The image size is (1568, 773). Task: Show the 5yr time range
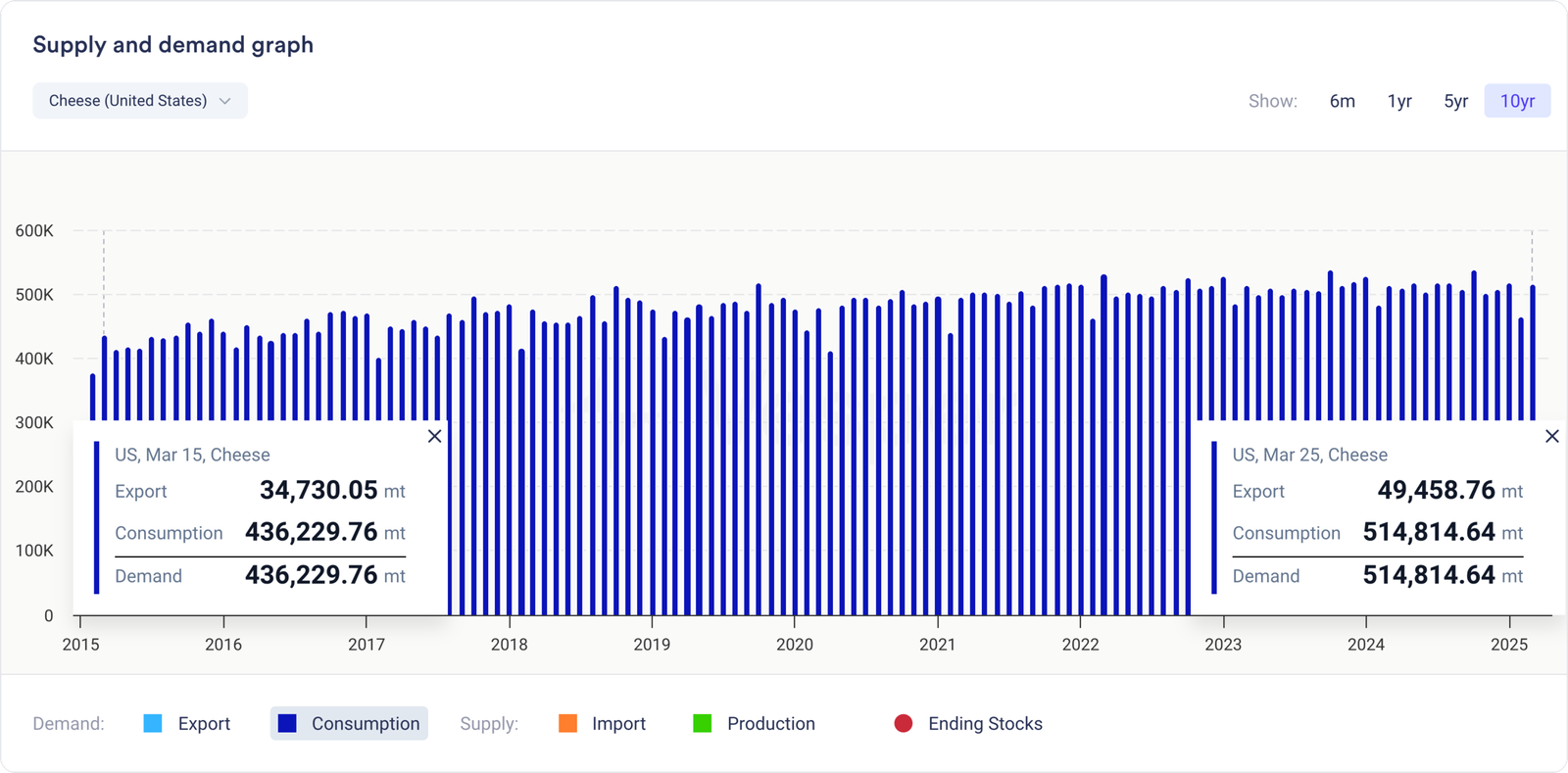1455,101
